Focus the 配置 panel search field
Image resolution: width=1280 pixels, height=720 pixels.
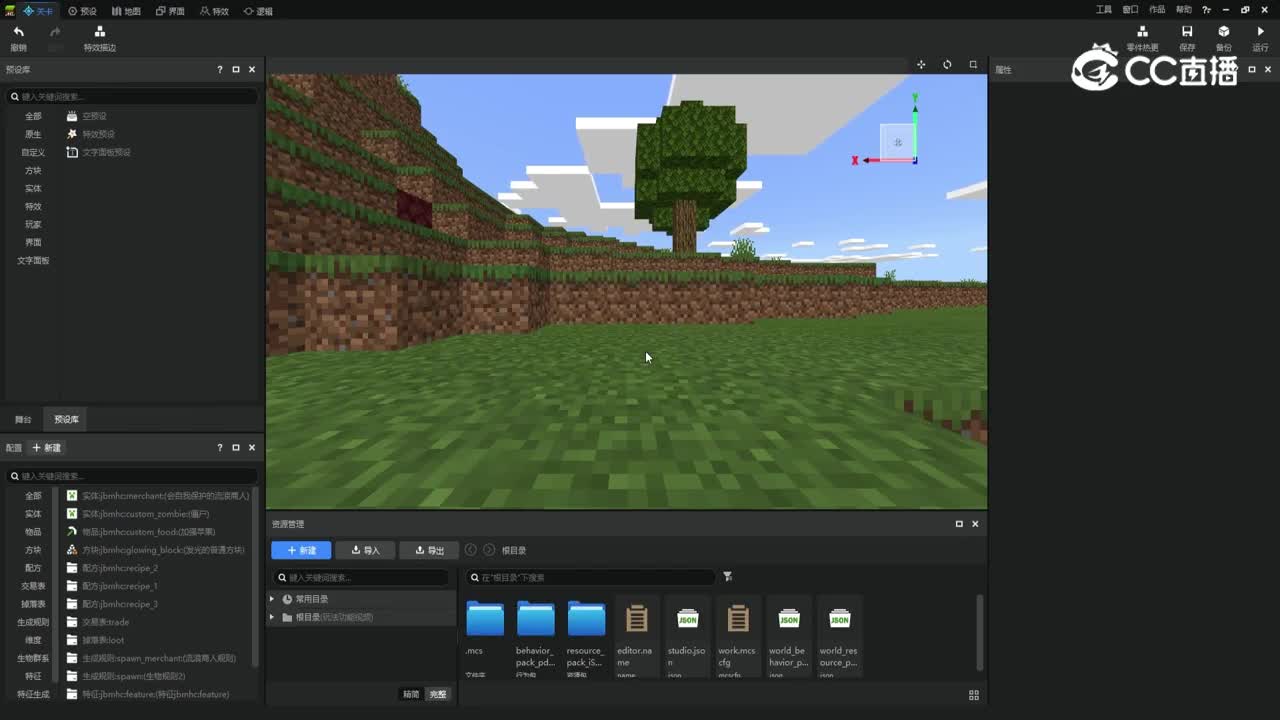(x=132, y=476)
